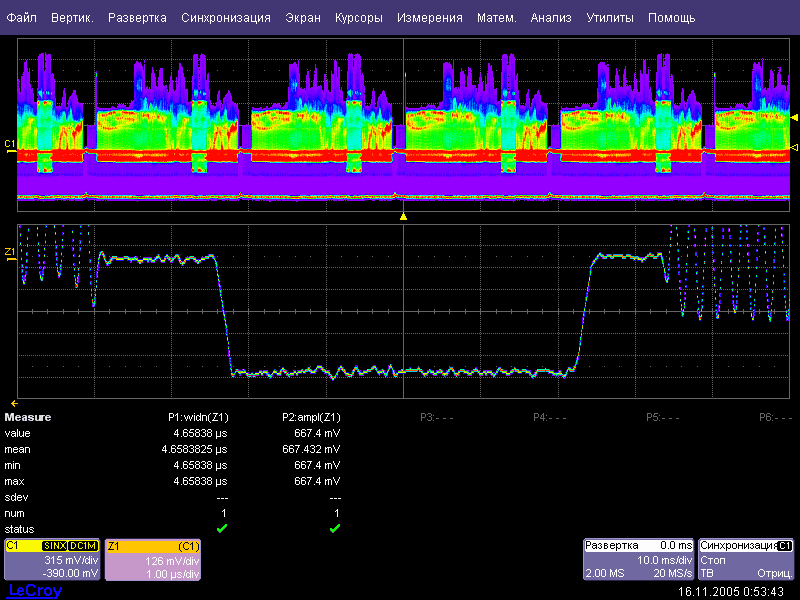
Task: Click the C1 channel marker on upper grid
Action: tap(10, 145)
